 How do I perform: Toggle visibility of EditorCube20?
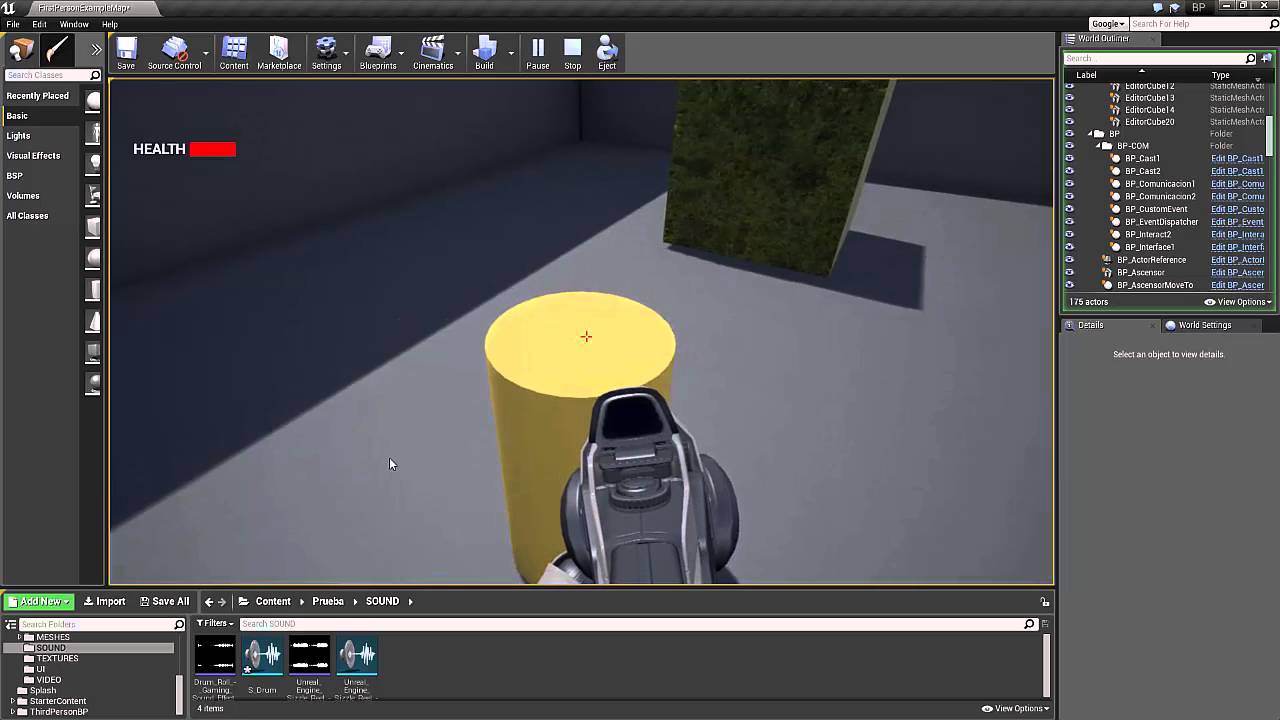click(1069, 122)
